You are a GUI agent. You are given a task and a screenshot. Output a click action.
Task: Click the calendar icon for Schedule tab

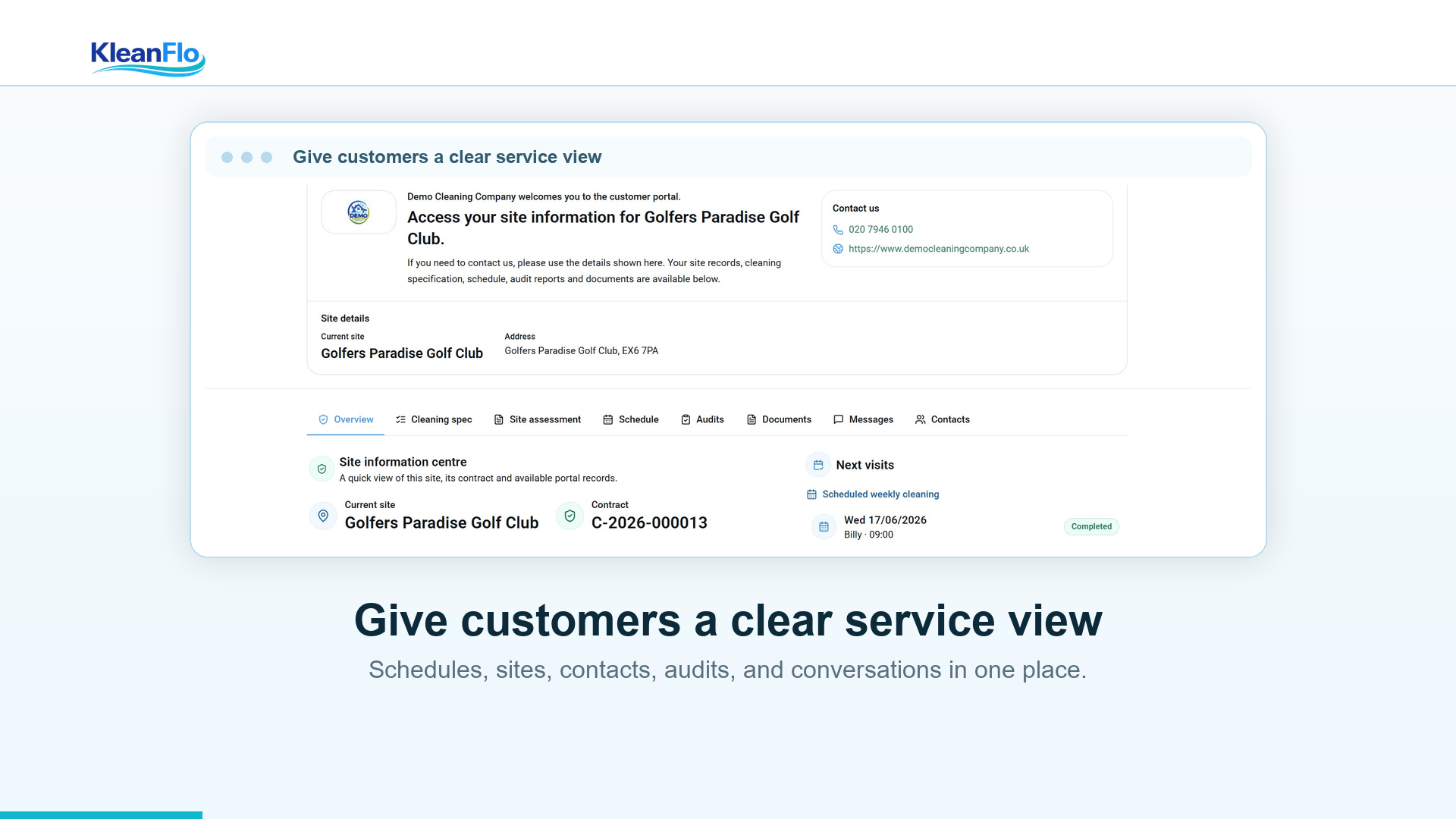608,419
